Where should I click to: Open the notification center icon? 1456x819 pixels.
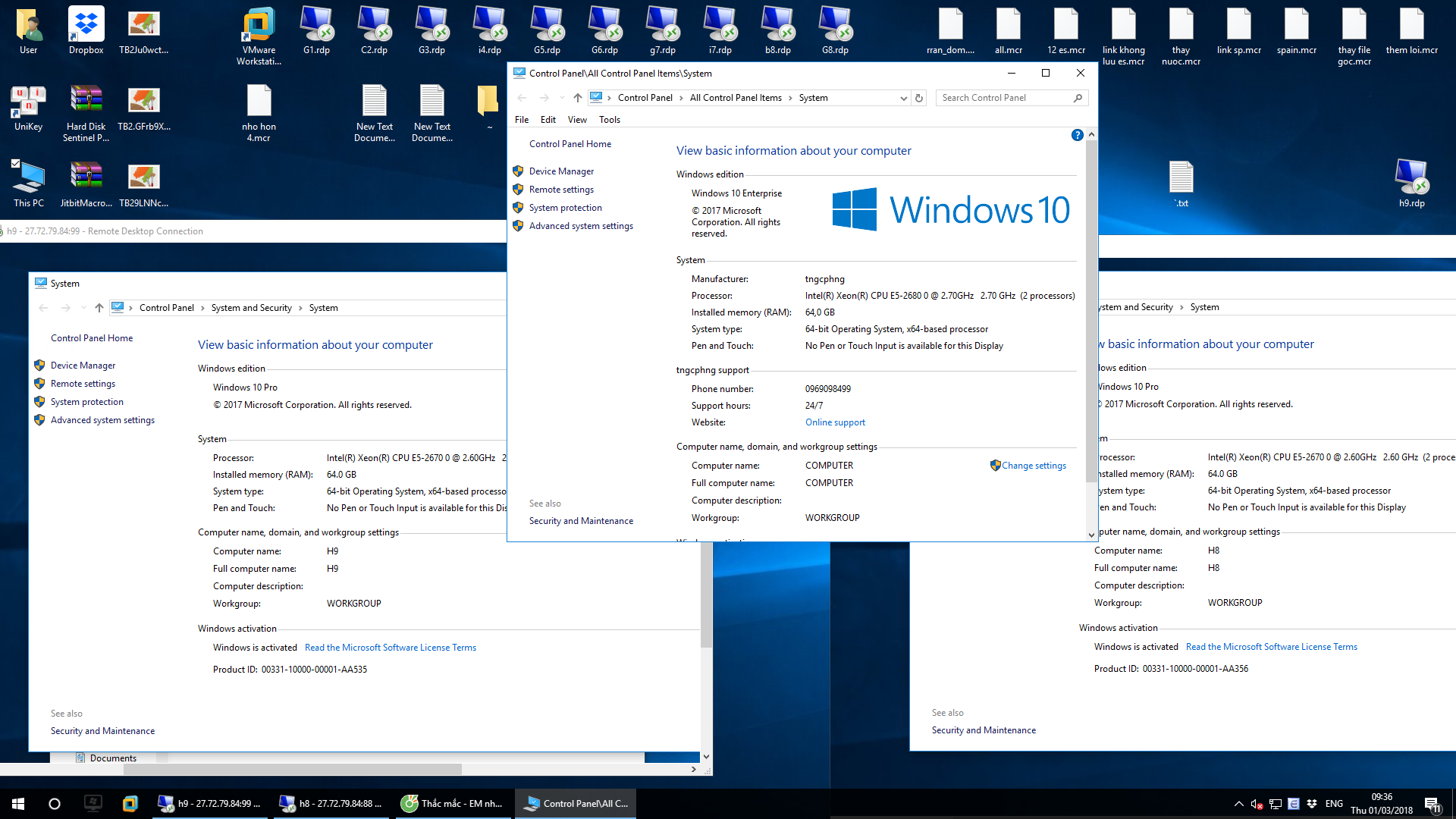click(1432, 804)
